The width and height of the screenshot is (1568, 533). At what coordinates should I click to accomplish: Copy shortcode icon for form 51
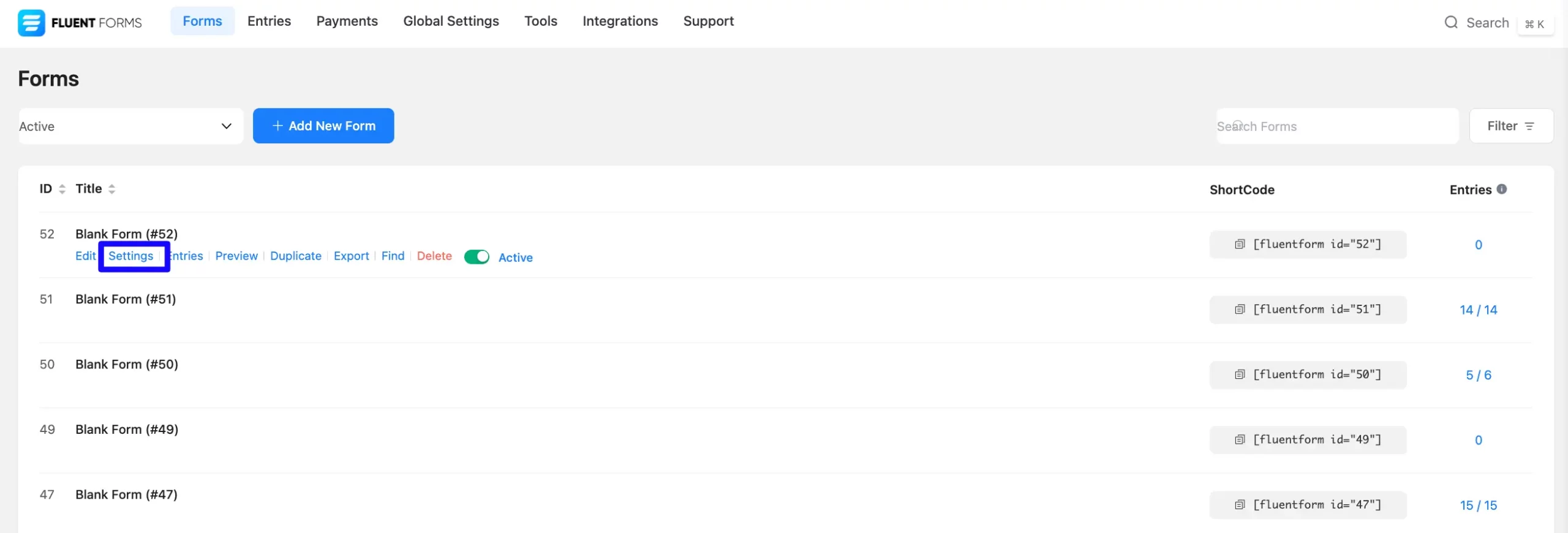pos(1240,310)
